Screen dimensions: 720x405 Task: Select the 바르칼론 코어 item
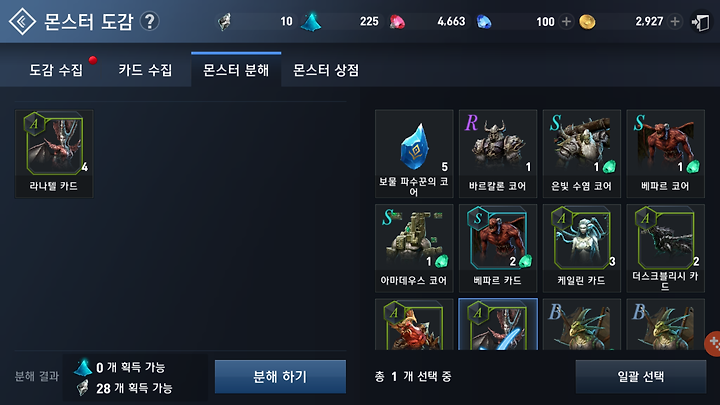coord(498,154)
